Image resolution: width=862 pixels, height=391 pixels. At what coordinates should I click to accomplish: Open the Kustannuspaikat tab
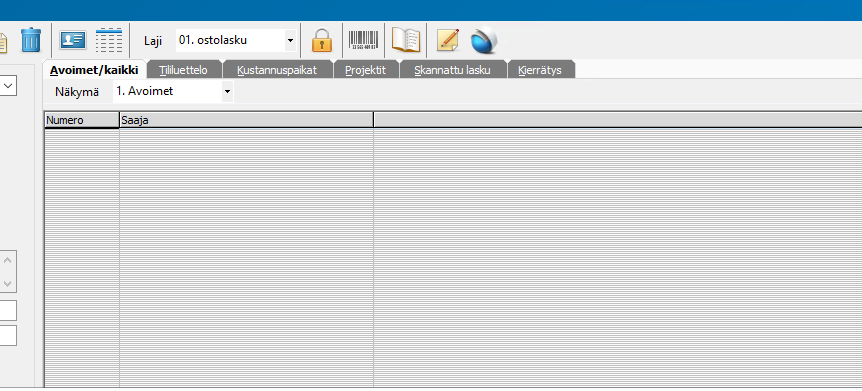(277, 70)
